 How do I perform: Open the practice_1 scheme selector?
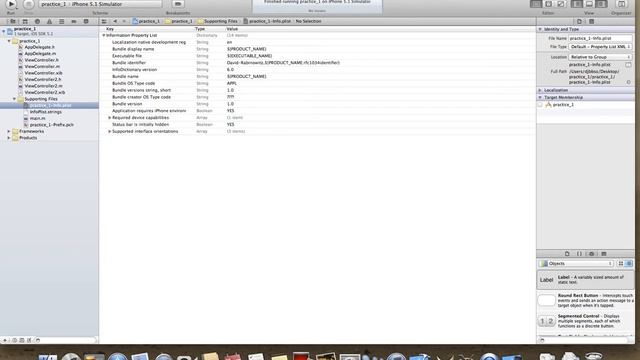[100, 4]
